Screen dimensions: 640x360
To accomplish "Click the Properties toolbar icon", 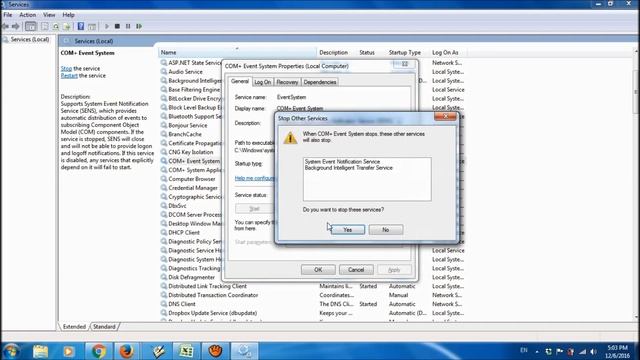I will coord(44,27).
